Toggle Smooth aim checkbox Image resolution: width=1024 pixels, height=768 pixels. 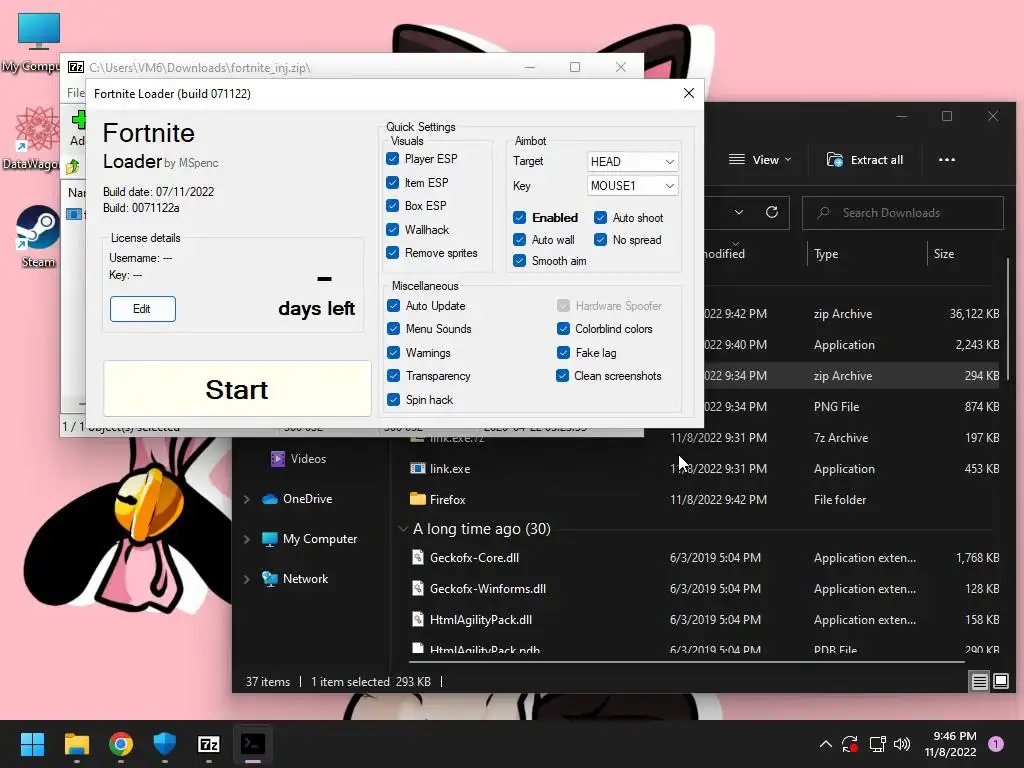point(519,261)
